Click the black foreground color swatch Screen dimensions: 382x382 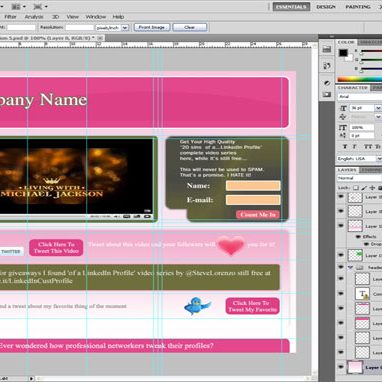tap(343, 53)
